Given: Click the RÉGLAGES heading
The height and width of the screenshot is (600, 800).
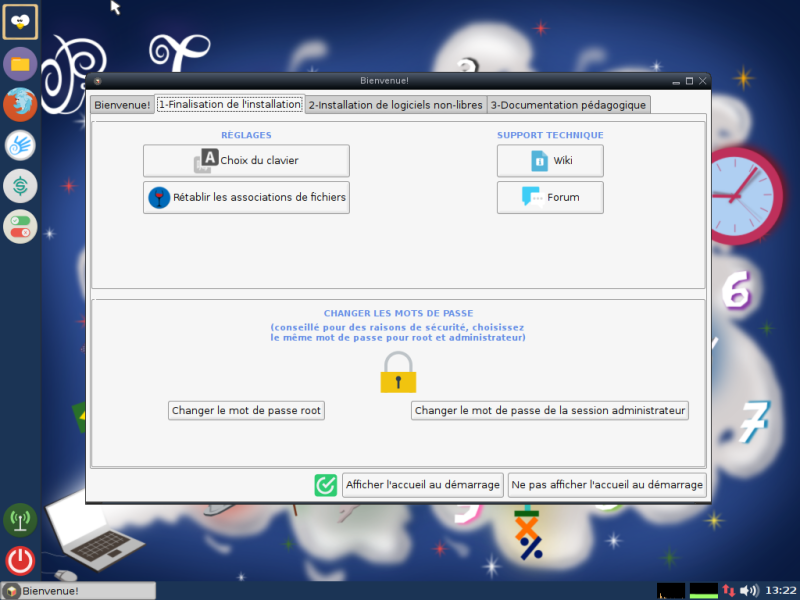Looking at the screenshot, I should 246,135.
